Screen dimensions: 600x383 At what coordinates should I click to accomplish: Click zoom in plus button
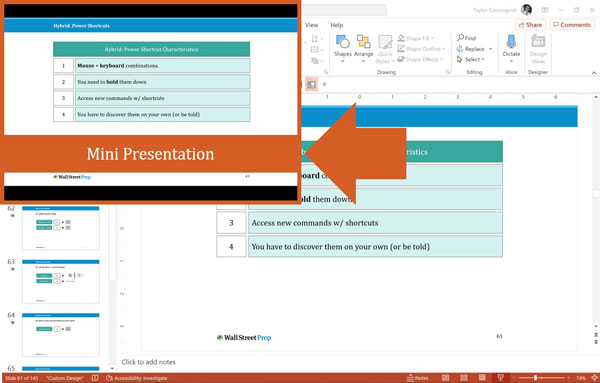(569, 378)
